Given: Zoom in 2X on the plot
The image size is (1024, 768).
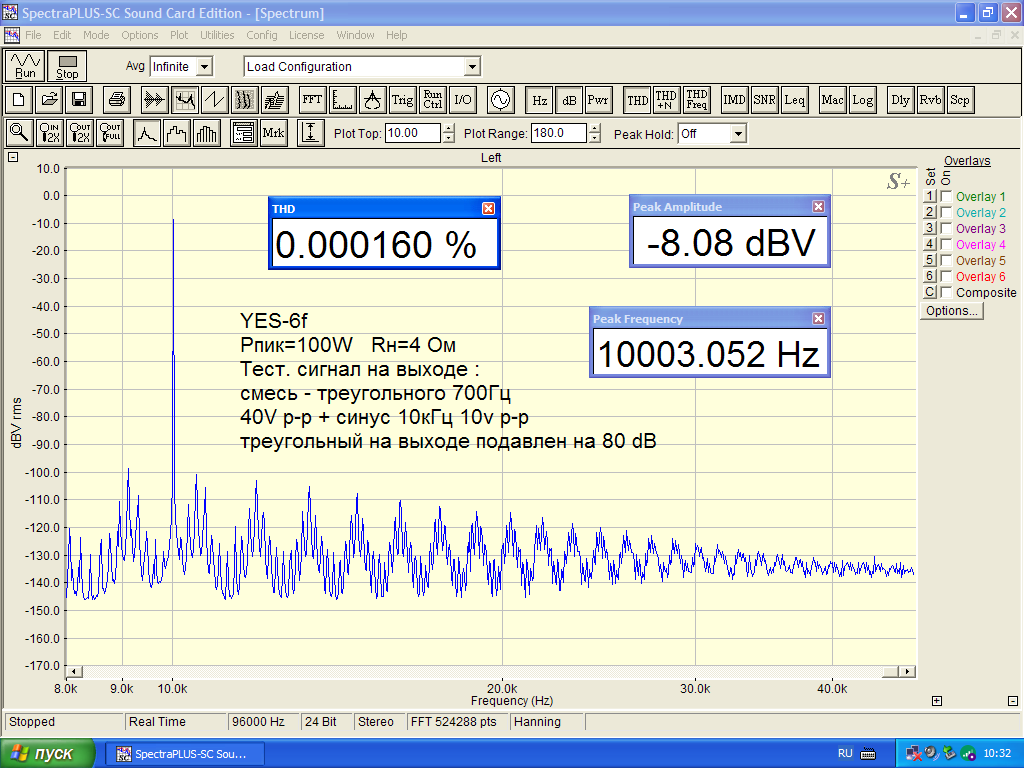Looking at the screenshot, I should (50, 133).
